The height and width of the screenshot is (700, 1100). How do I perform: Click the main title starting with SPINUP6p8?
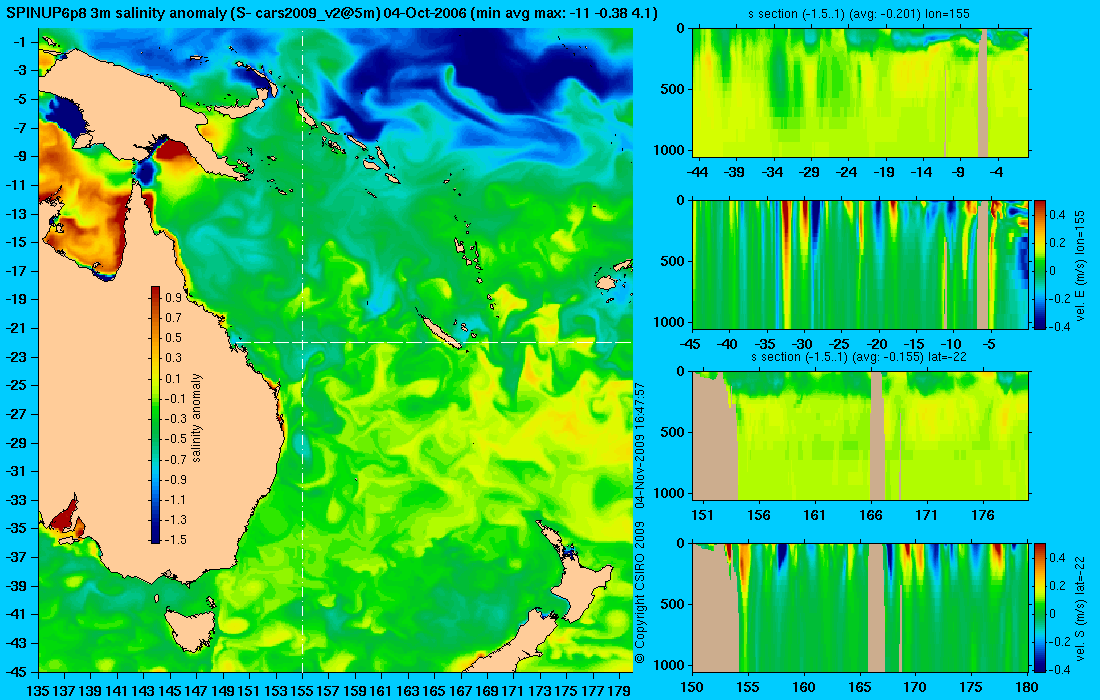point(333,13)
